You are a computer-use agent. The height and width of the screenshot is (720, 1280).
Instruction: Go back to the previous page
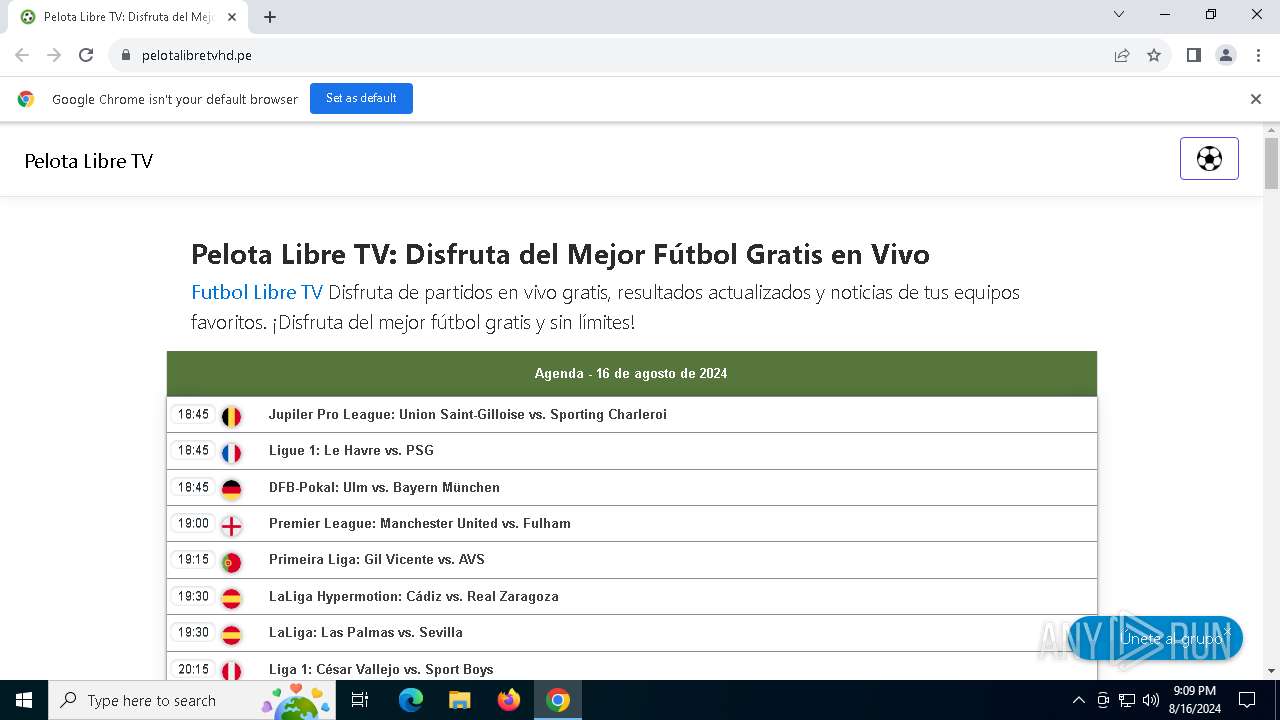pyautogui.click(x=22, y=55)
